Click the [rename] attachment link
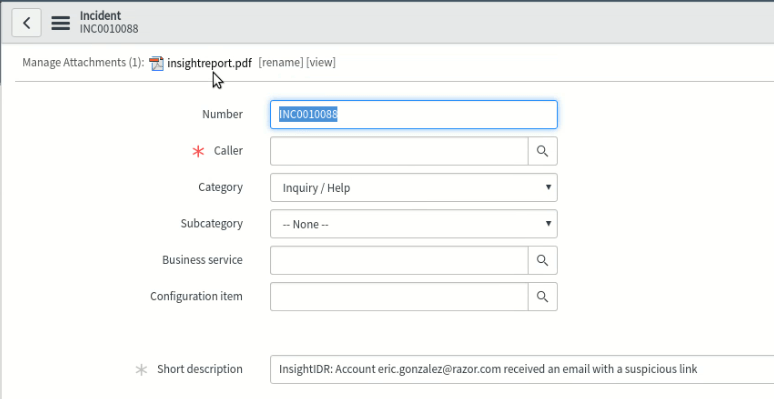774x399 pixels. point(281,63)
